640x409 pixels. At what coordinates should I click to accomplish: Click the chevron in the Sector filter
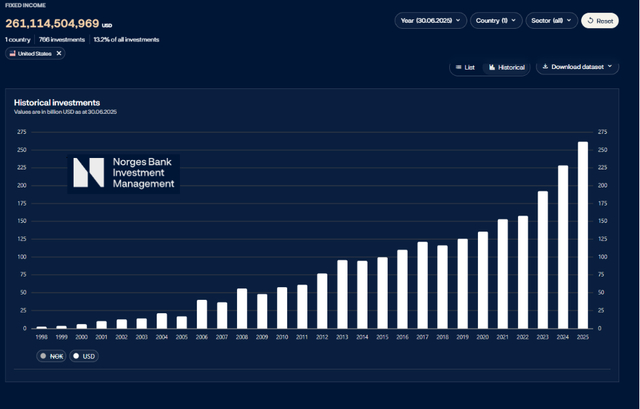point(569,20)
